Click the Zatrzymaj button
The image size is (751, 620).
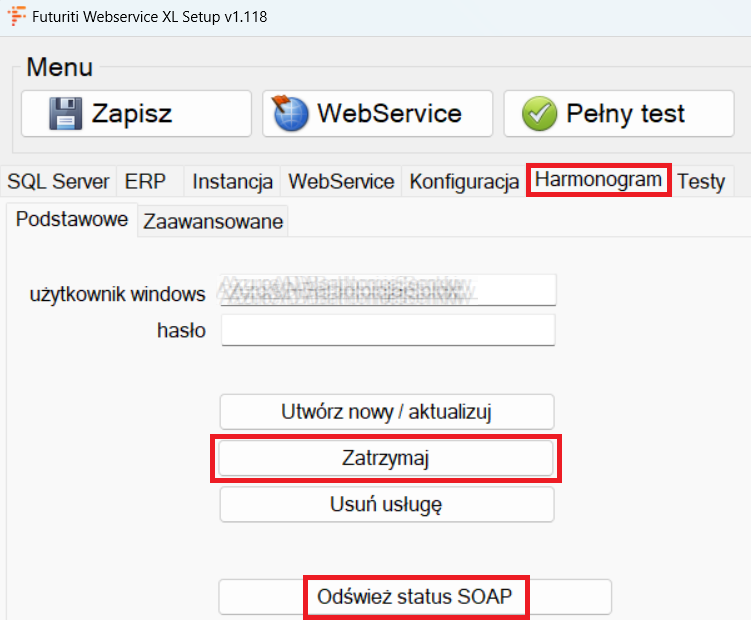point(386,458)
